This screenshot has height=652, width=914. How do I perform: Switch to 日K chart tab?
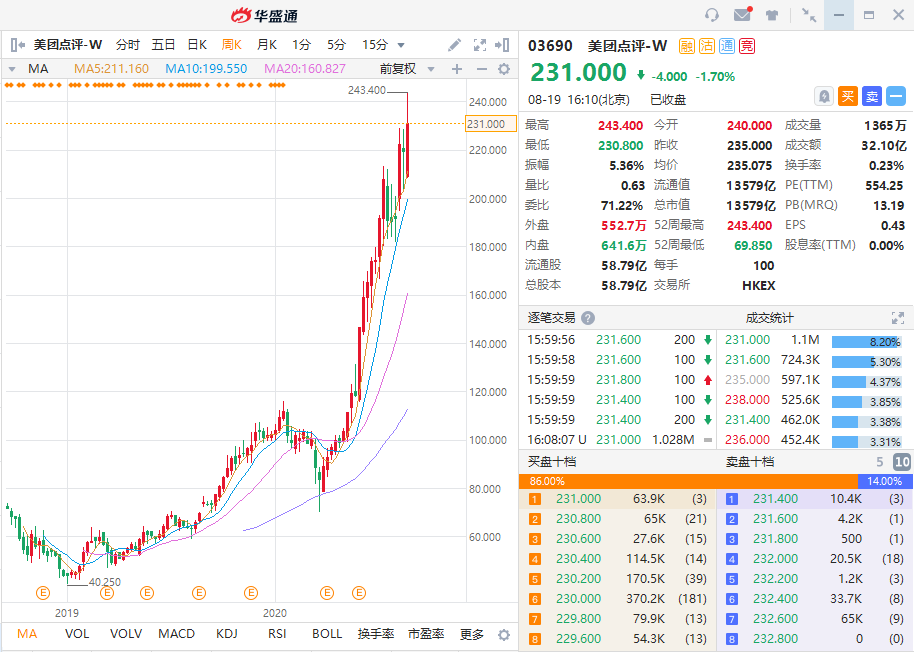tap(197, 45)
